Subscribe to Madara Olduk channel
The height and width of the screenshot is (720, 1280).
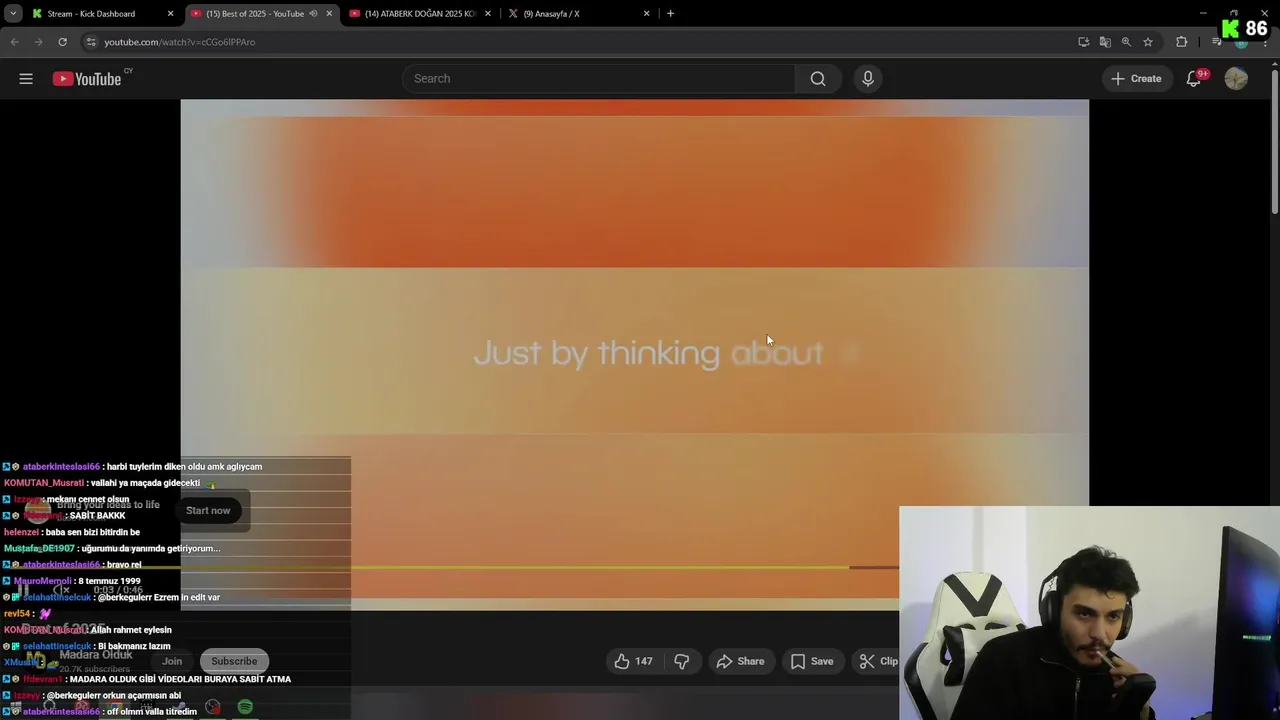[234, 661]
